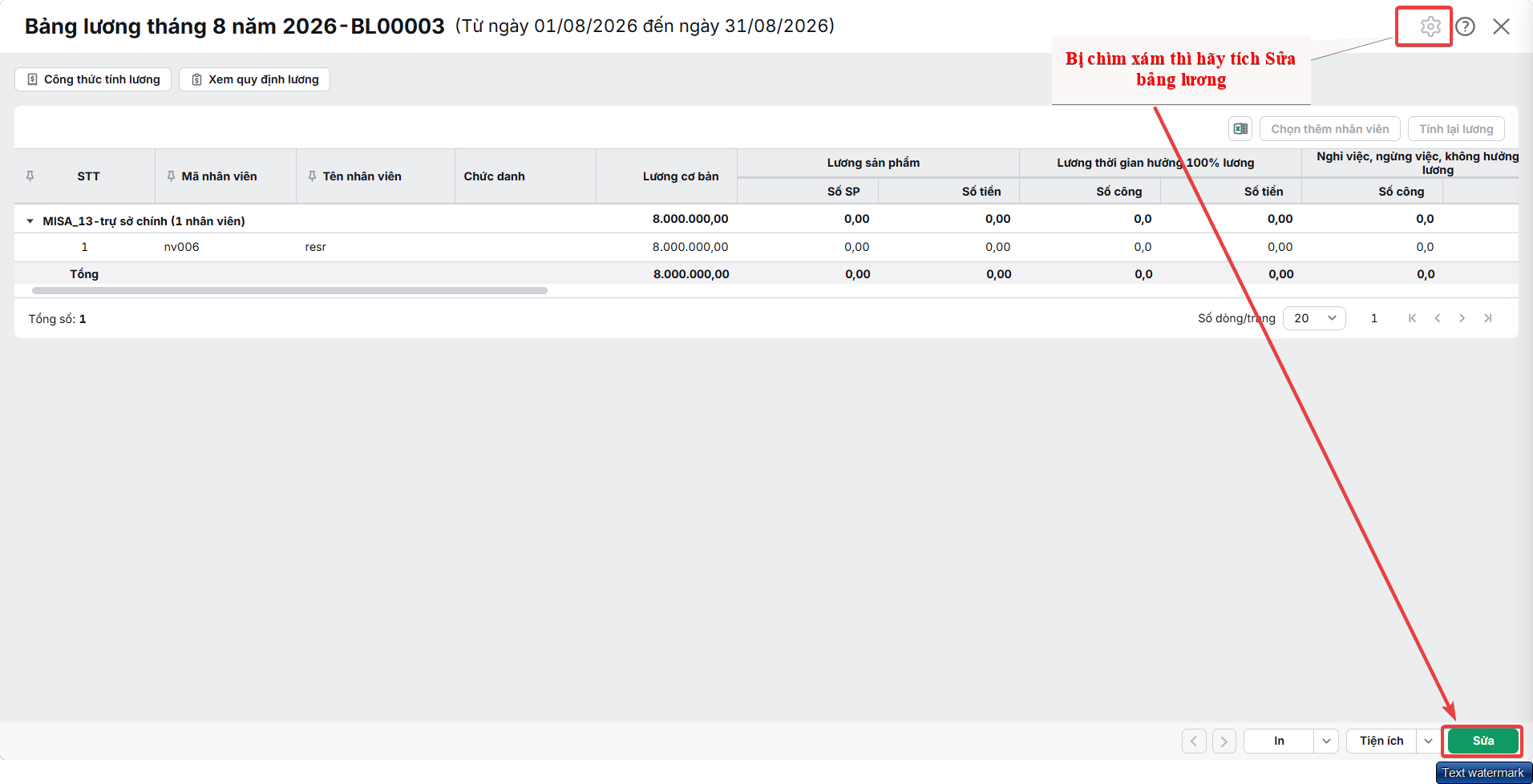
Task: Toggle the pin icon on STT column
Action: 30,176
